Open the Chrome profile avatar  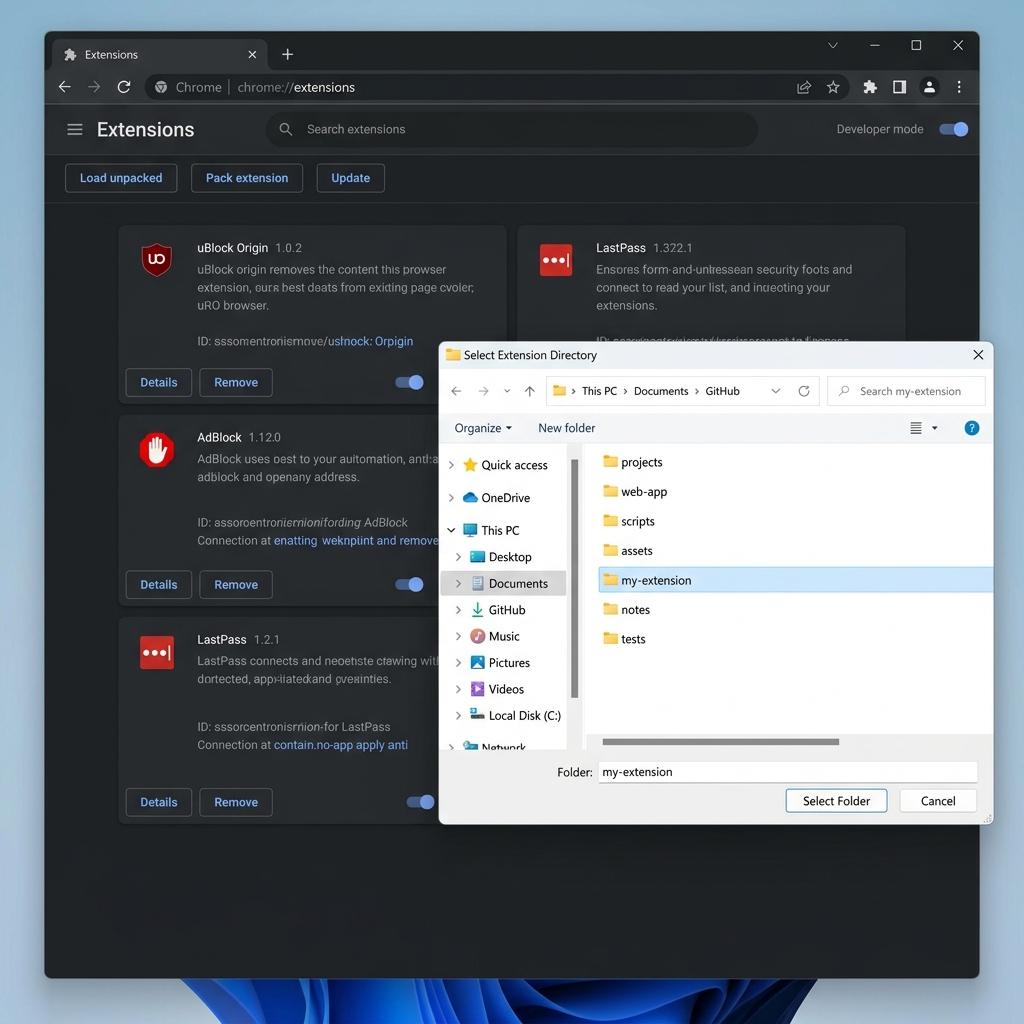point(929,87)
